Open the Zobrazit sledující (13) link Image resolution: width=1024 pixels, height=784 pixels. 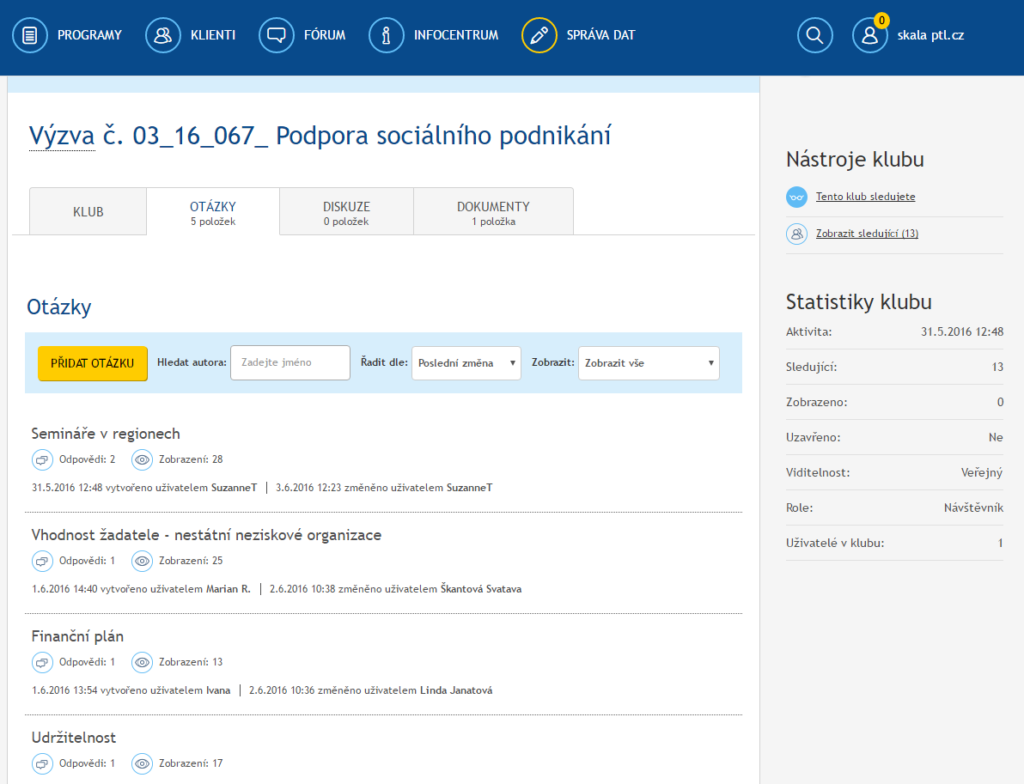(867, 234)
